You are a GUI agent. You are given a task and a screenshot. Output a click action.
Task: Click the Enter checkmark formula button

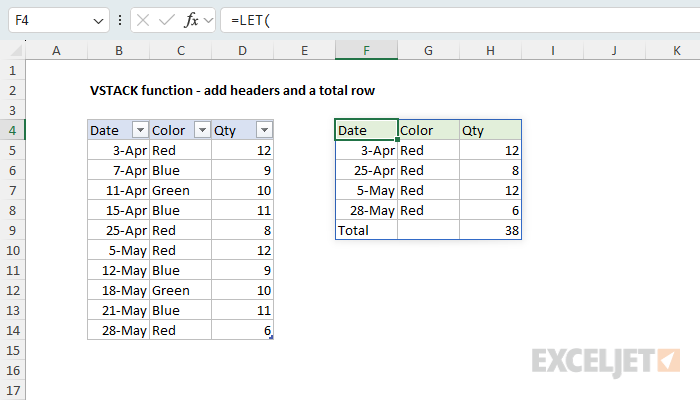tap(167, 20)
